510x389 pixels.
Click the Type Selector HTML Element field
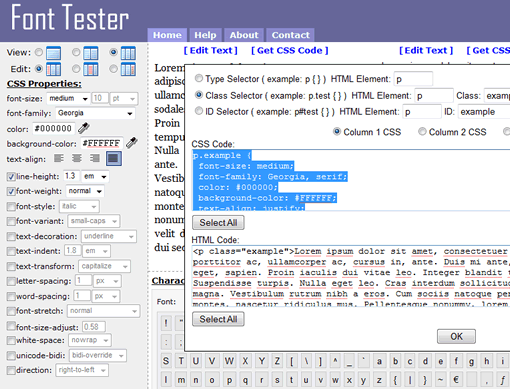pos(413,79)
